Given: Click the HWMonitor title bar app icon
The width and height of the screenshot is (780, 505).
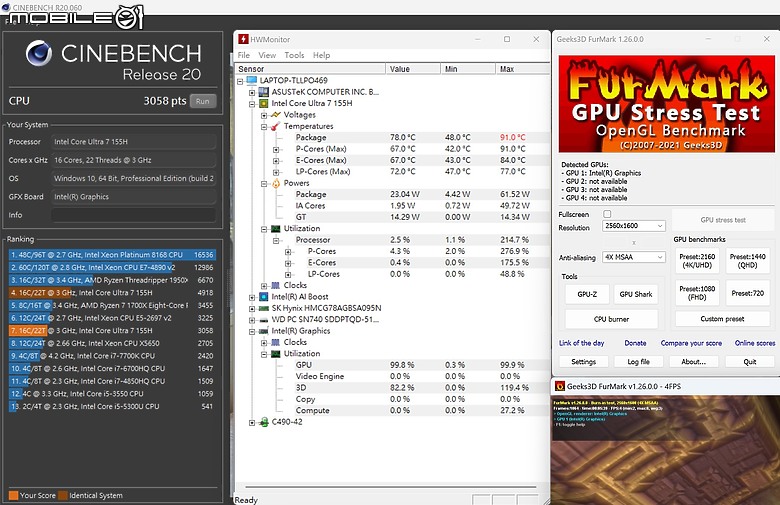Looking at the screenshot, I should [x=243, y=39].
